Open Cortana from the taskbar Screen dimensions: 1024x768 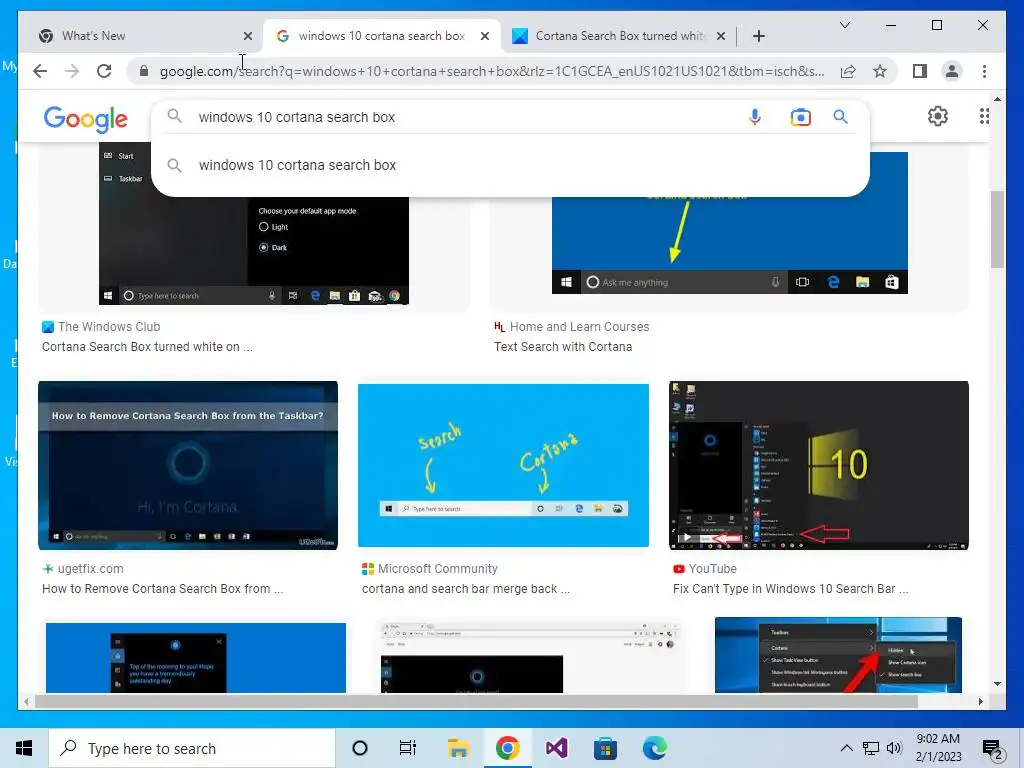click(x=360, y=748)
